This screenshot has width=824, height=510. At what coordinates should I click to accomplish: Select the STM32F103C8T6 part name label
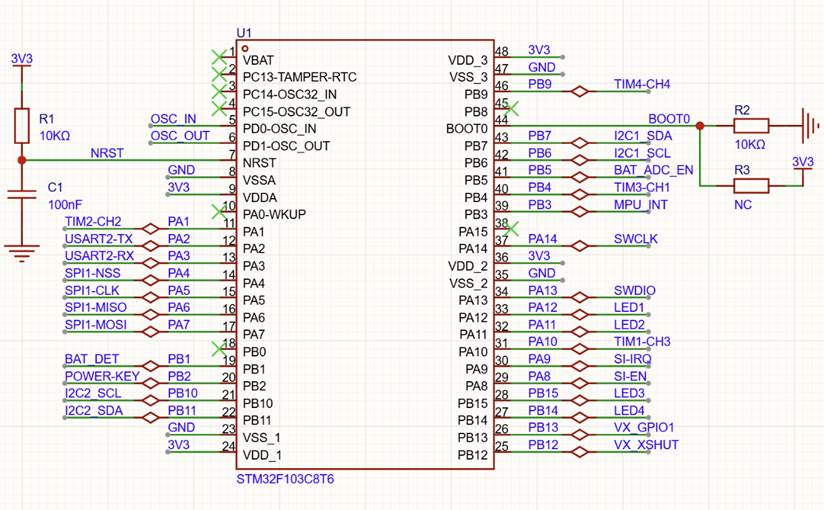(x=285, y=480)
